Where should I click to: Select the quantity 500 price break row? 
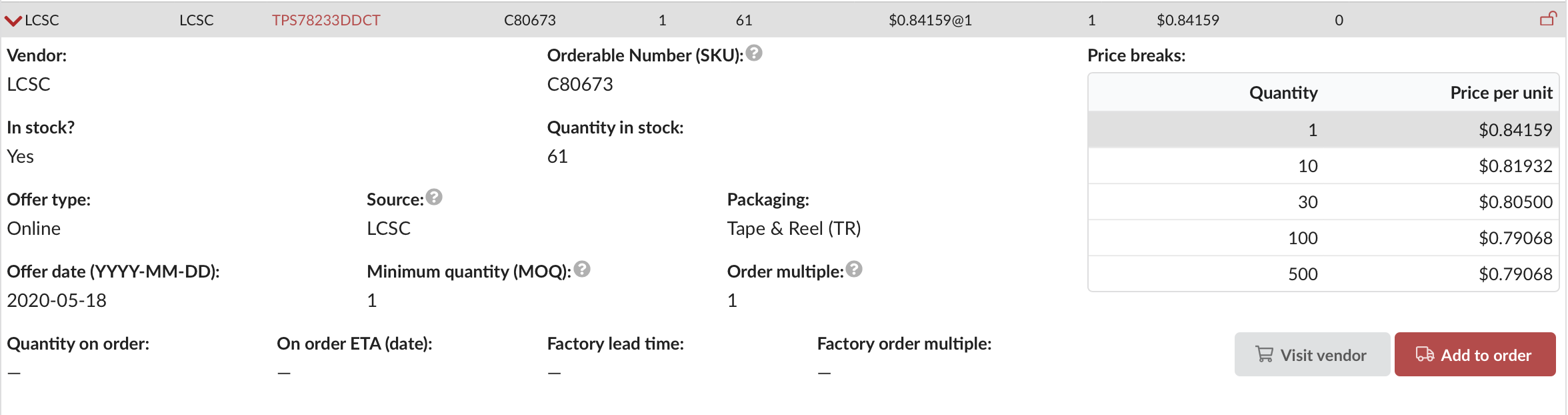(1323, 274)
